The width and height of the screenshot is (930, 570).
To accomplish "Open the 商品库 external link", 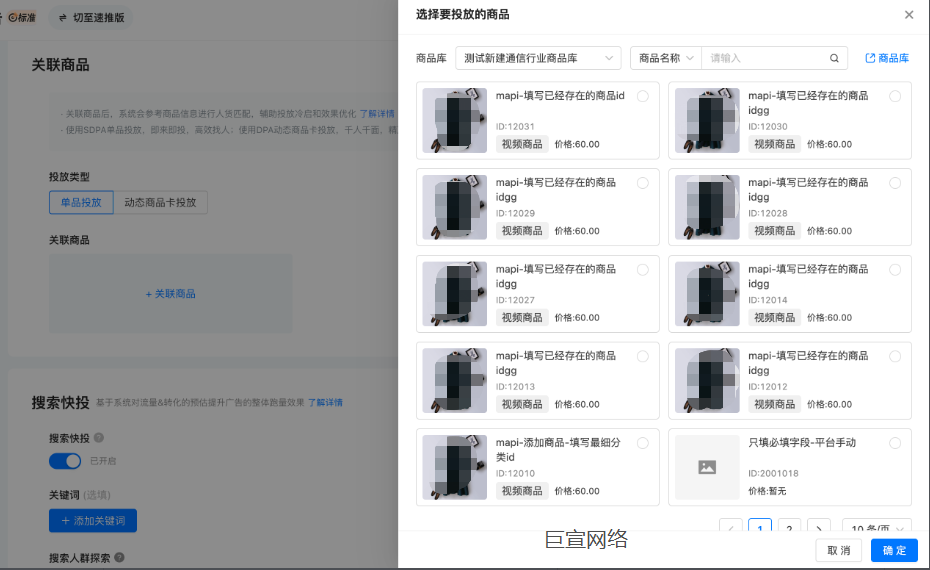I will pos(887,58).
